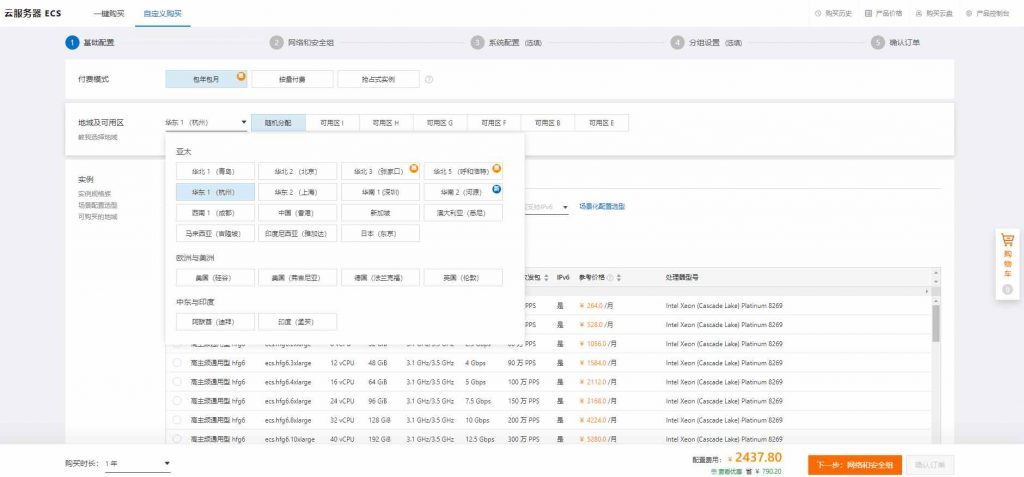Choose region 中国 (香港)

(297, 213)
